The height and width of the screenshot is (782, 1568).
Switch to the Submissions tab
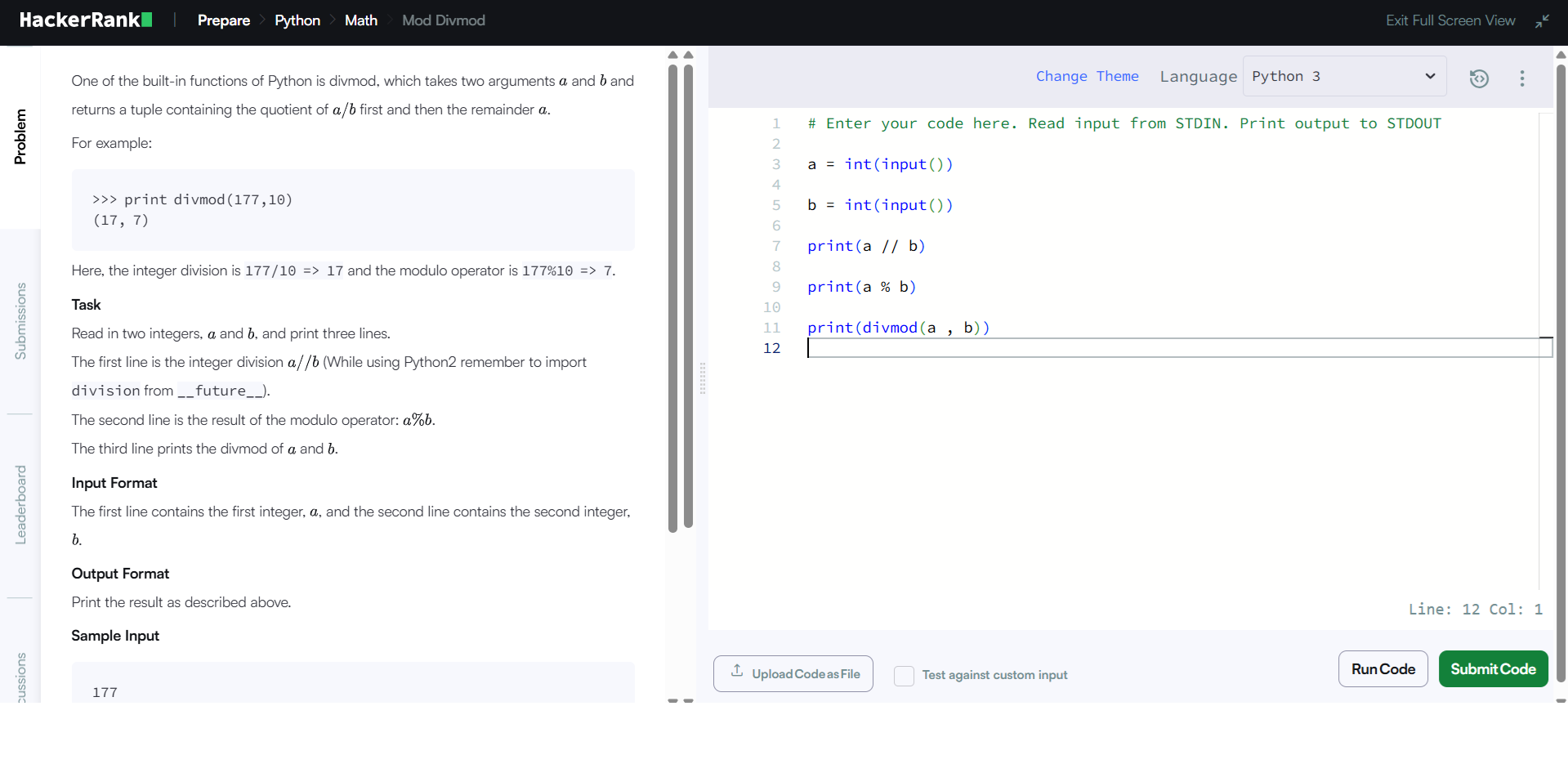pos(20,320)
